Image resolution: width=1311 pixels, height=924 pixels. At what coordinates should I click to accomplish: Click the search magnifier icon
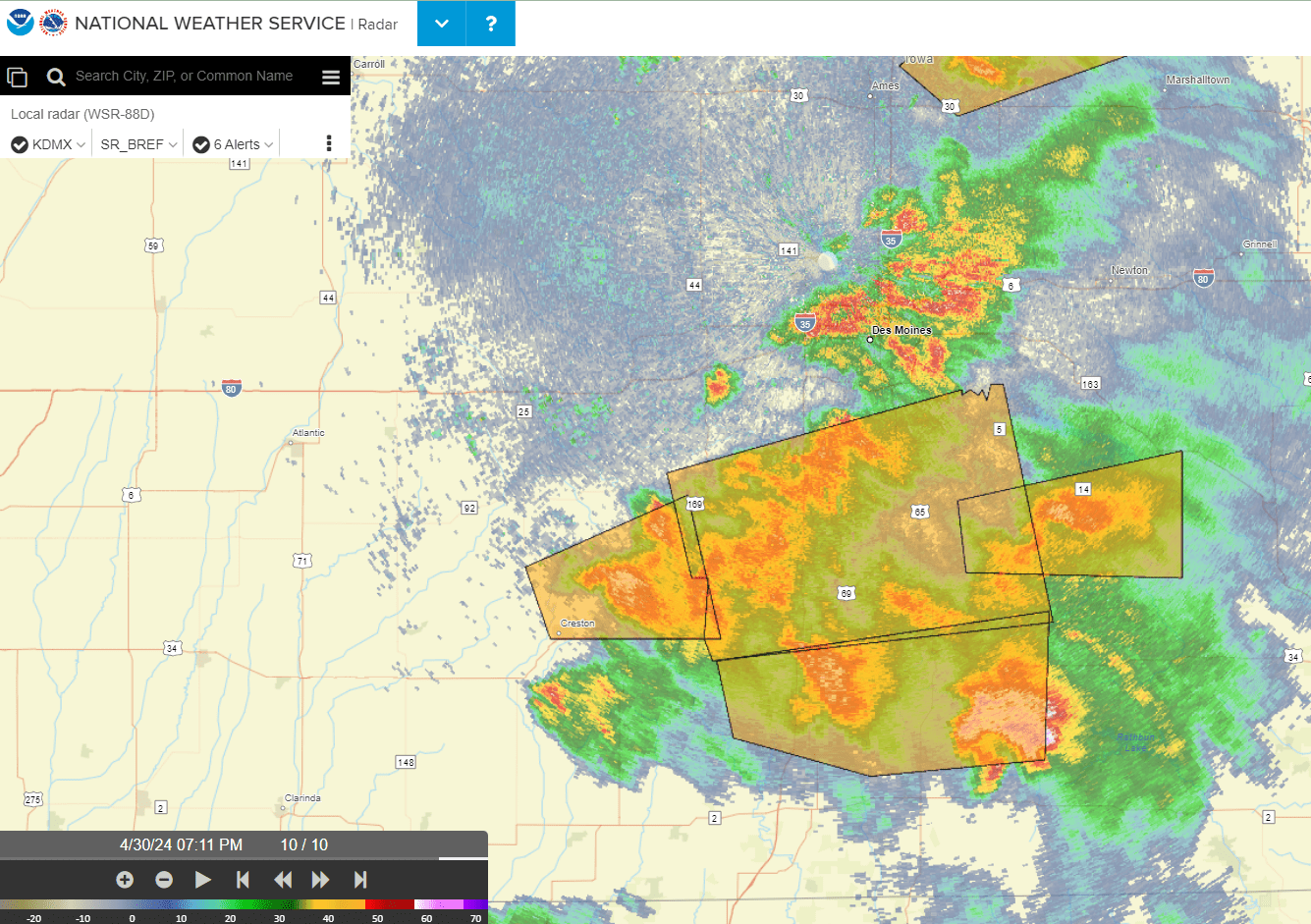pos(56,77)
